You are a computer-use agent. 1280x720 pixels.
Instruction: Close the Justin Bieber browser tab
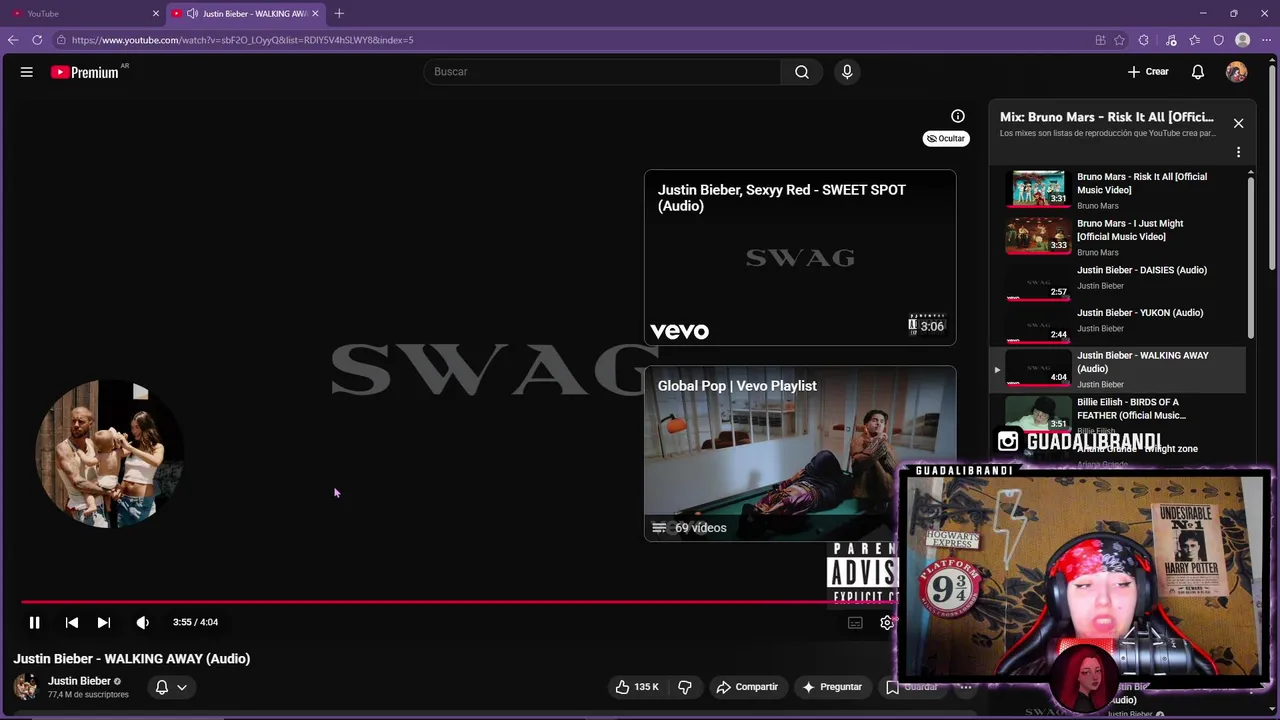click(315, 14)
